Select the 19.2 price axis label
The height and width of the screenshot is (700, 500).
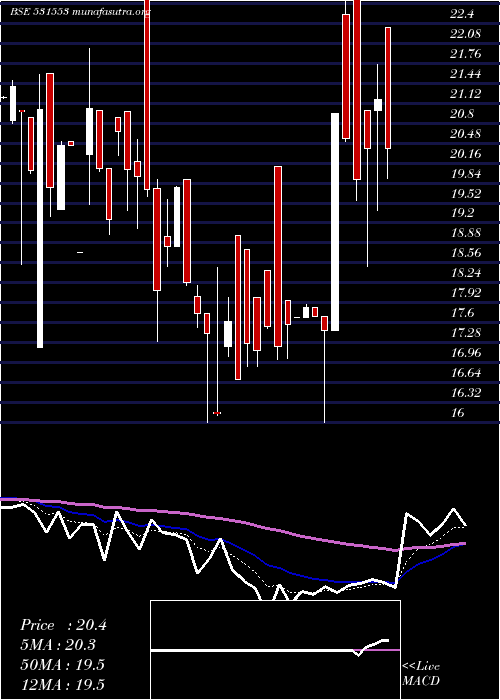462,213
